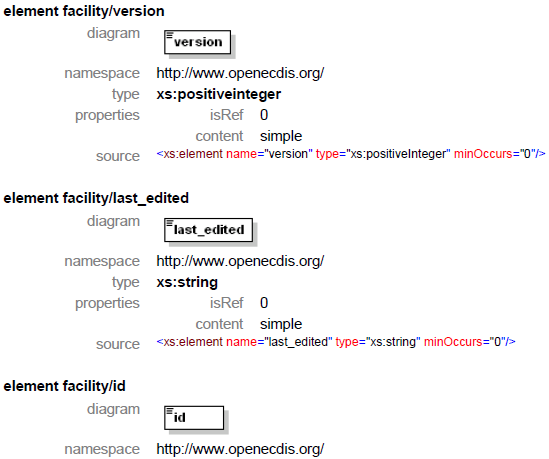Image resolution: width=549 pixels, height=459 pixels.
Task: Click the 'simple' content value under version
Action: click(281, 136)
